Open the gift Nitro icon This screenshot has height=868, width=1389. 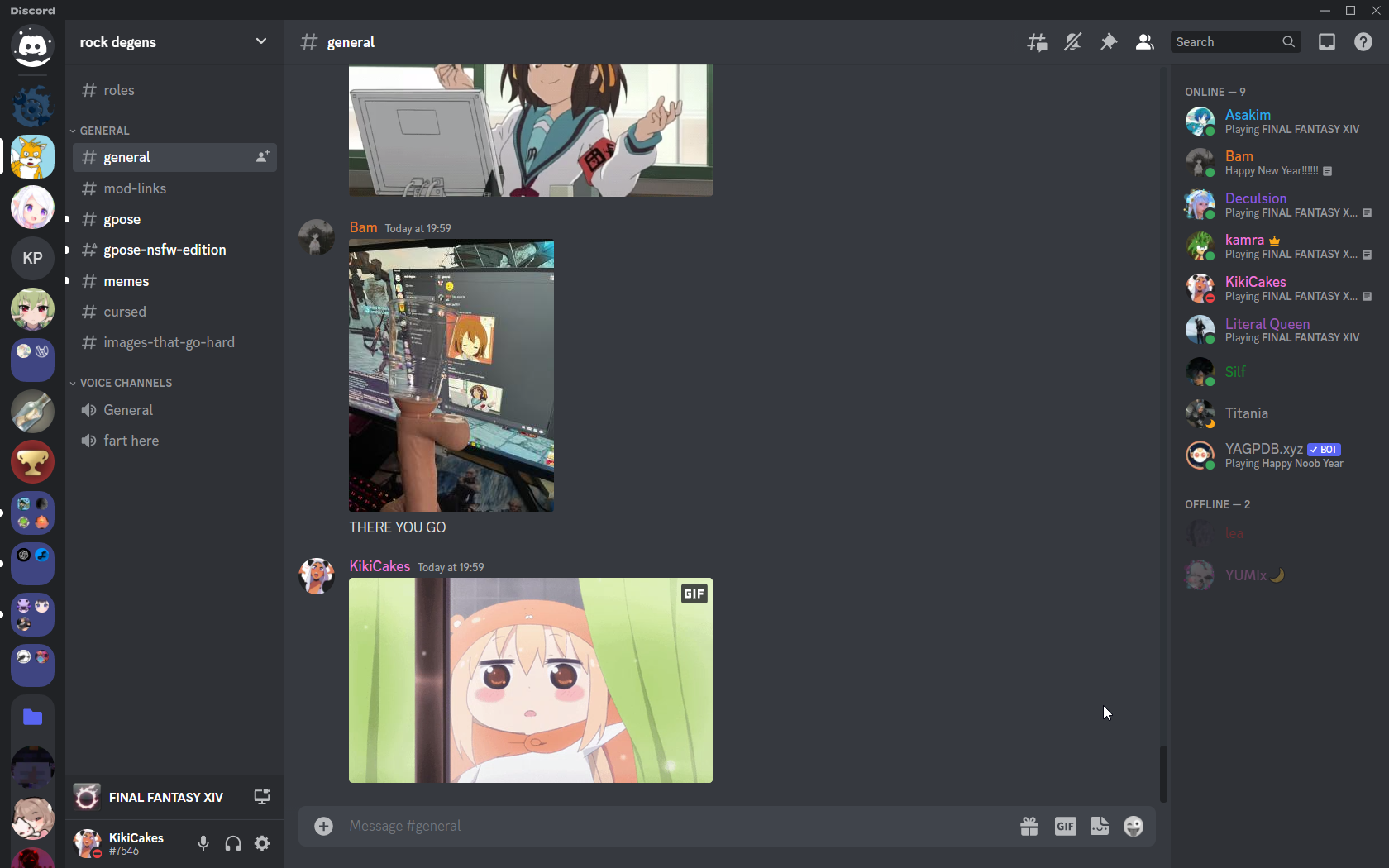click(x=1029, y=826)
